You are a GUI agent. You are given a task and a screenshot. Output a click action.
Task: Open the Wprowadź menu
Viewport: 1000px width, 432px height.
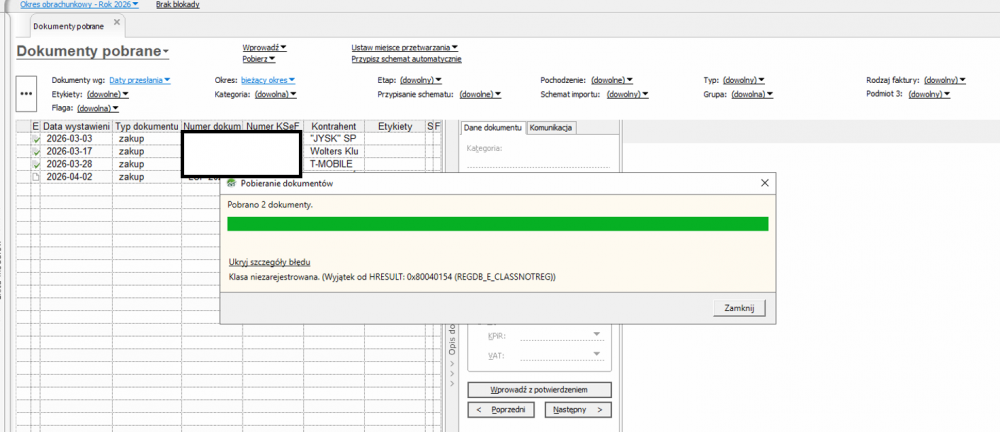(265, 47)
